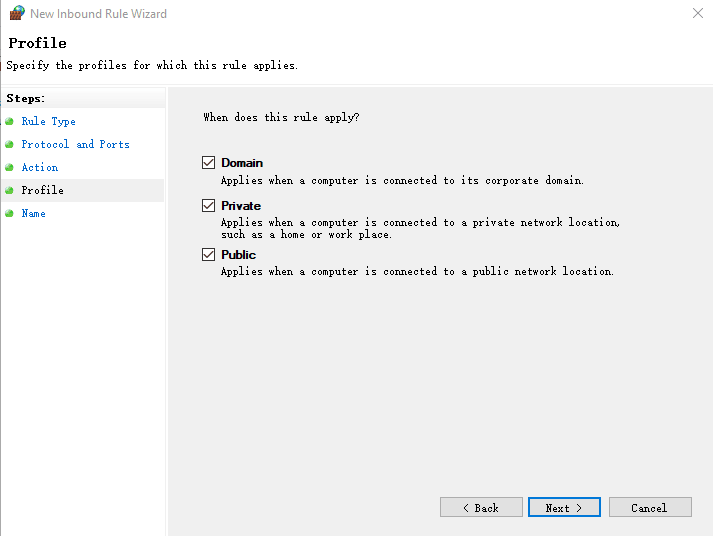713x536 pixels.
Task: Click the green bullet beside Name step
Action: (10, 213)
